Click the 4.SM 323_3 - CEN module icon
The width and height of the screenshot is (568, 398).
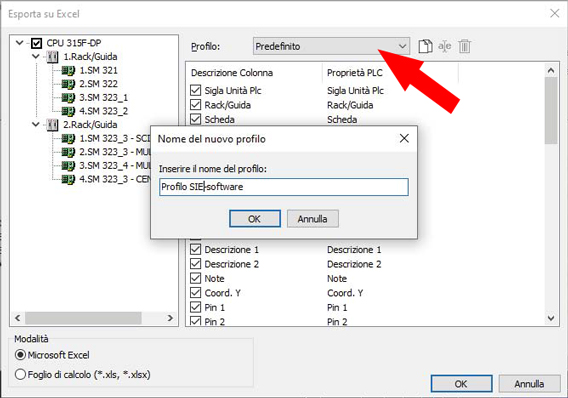click(68, 179)
